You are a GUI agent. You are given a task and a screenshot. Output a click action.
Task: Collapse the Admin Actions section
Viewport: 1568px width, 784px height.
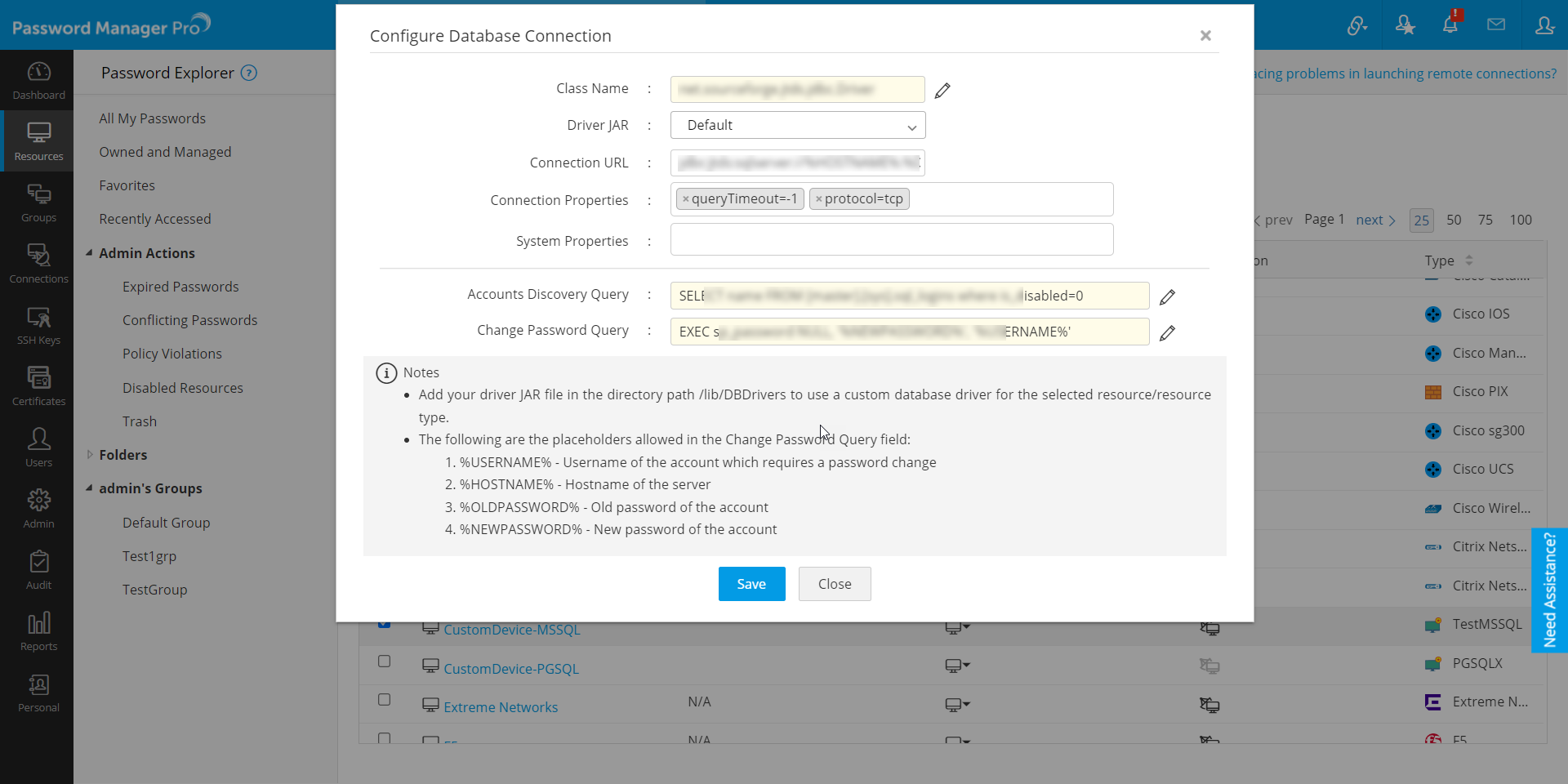(x=89, y=253)
